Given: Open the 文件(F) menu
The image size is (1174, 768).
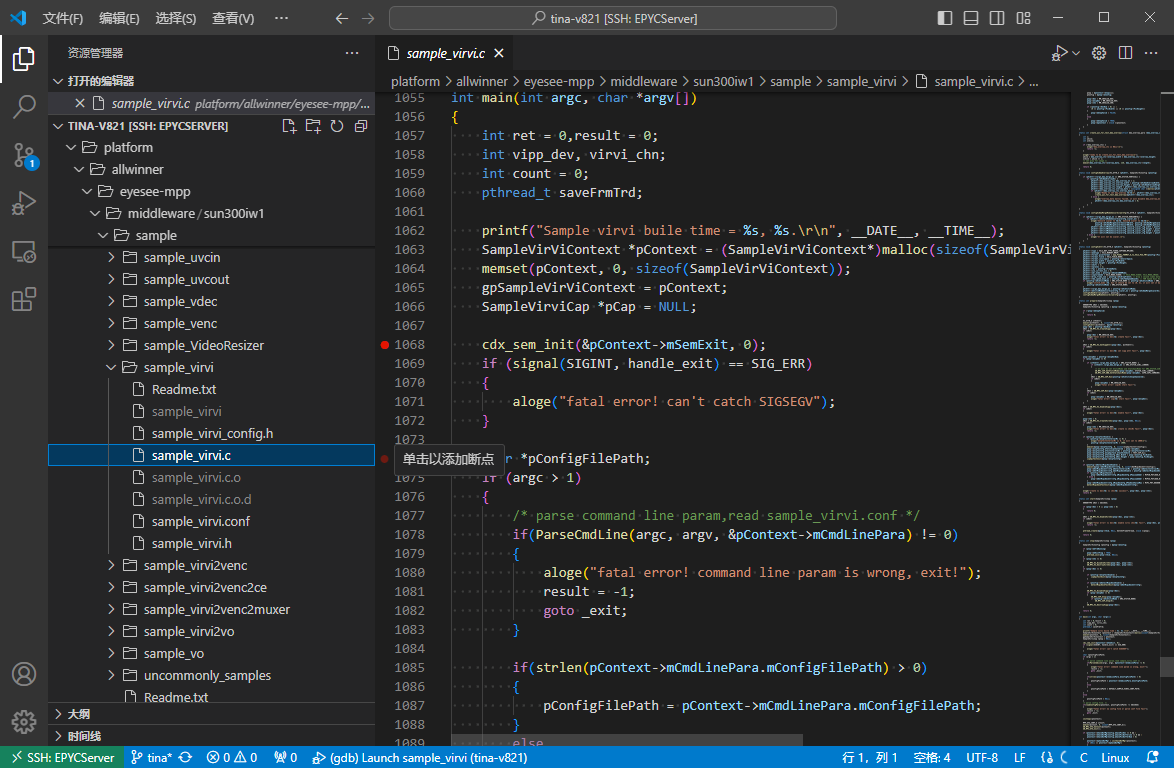Looking at the screenshot, I should [x=62, y=18].
